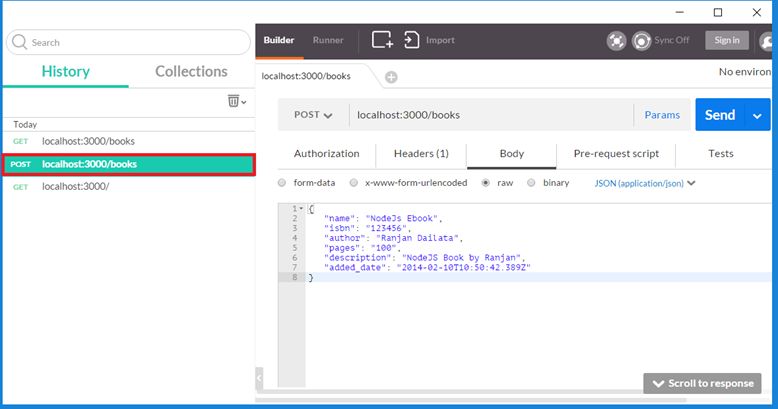Screen dimensions: 778x409
Task: Open the Runner tab
Action: [x=328, y=40]
